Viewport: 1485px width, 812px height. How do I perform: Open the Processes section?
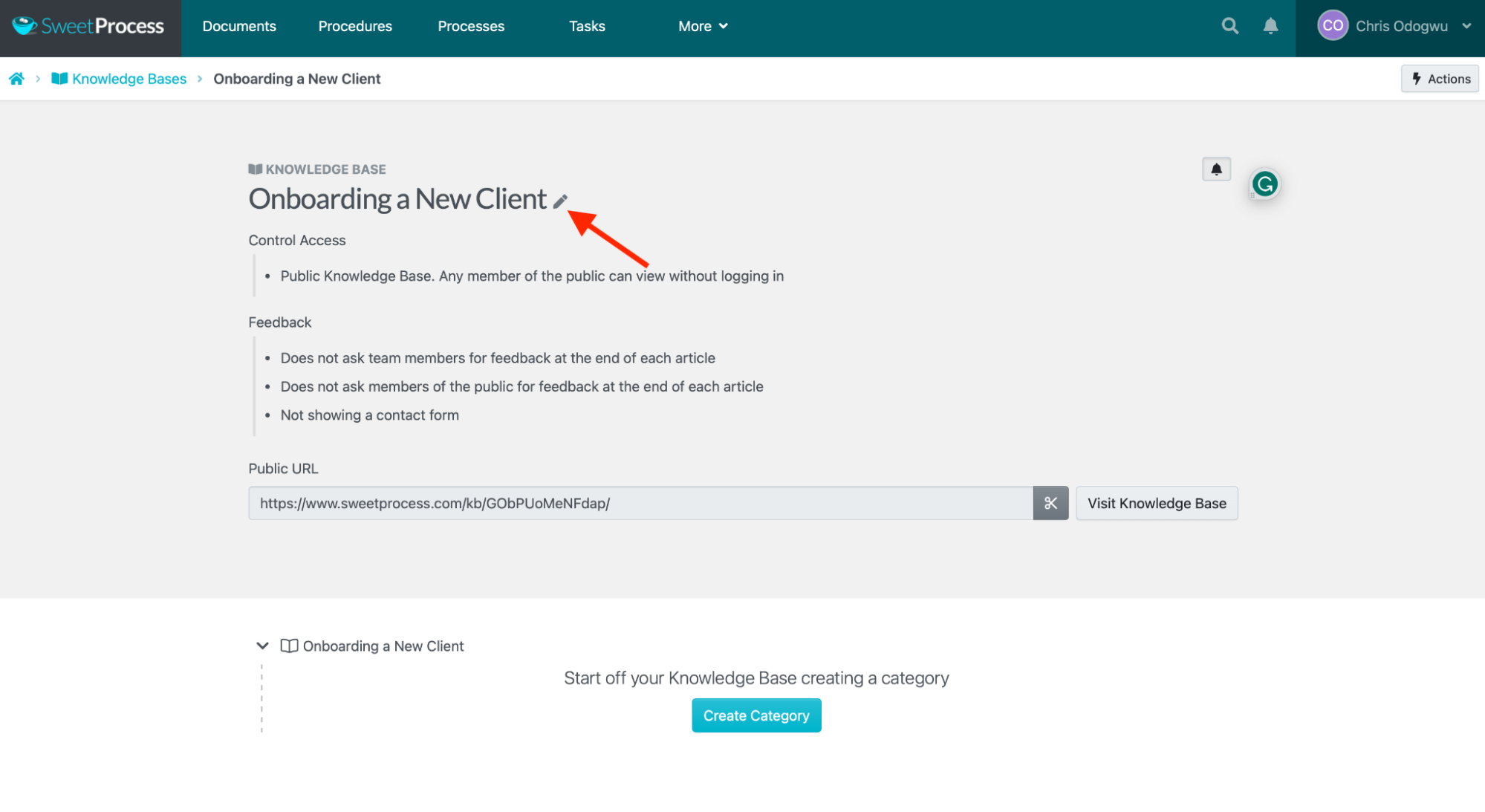tap(470, 26)
